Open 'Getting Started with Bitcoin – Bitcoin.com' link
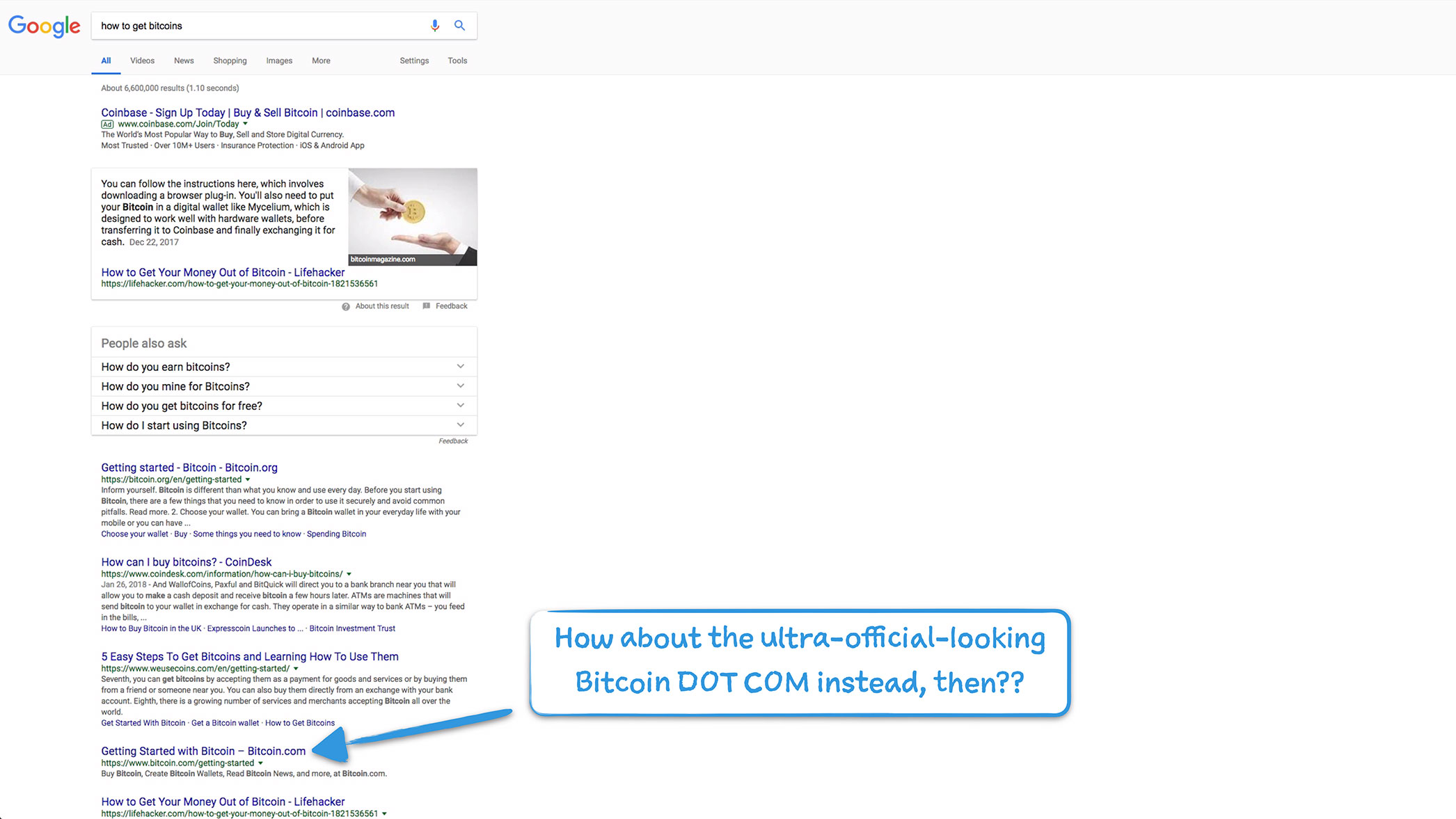This screenshot has width=1456, height=819. tap(203, 751)
